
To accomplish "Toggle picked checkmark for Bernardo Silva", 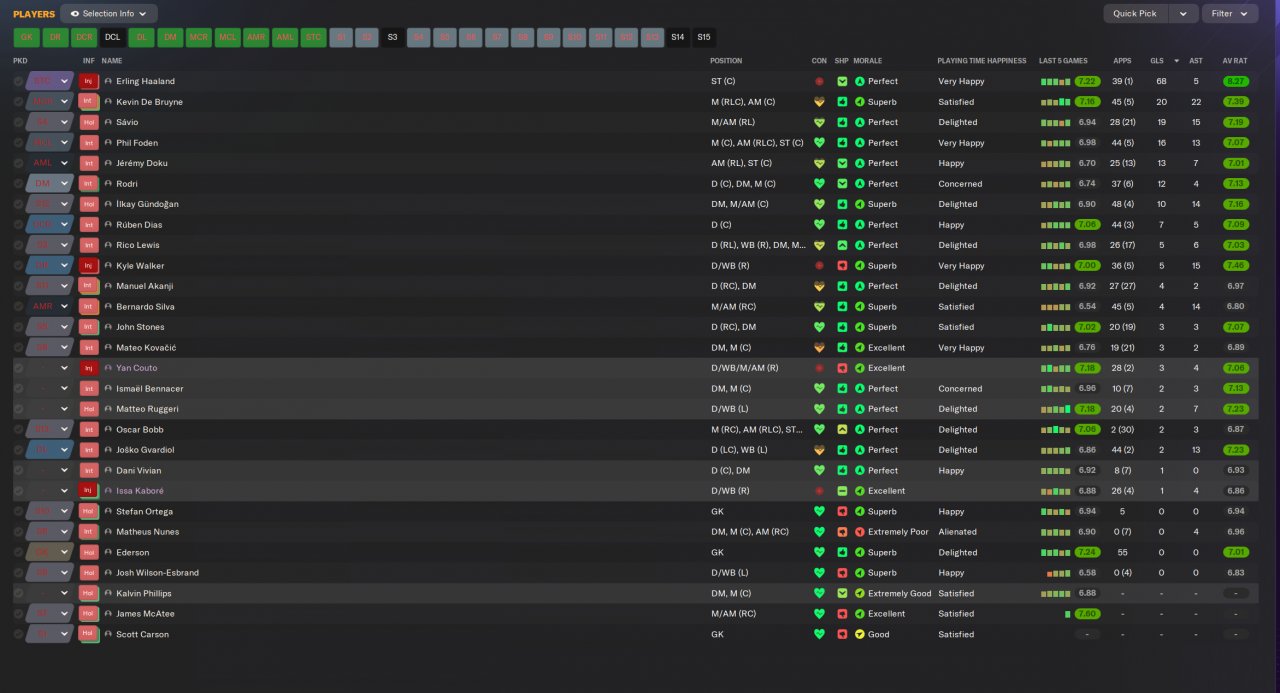I will coord(19,307).
